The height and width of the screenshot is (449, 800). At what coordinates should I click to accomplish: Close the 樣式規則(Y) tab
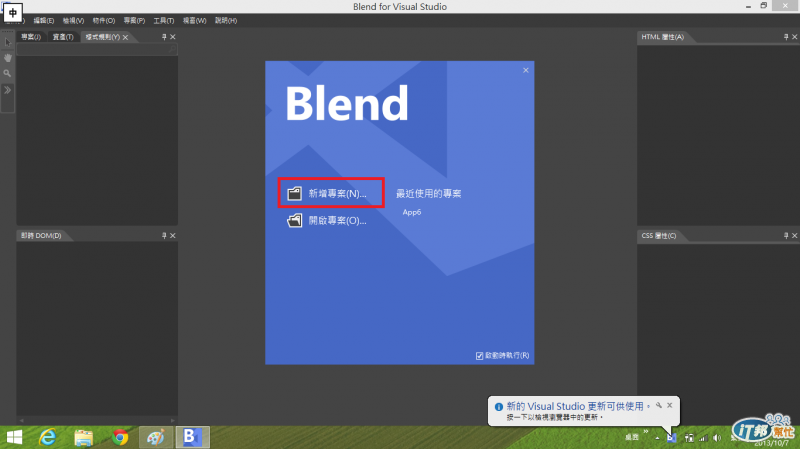pyautogui.click(x=126, y=37)
